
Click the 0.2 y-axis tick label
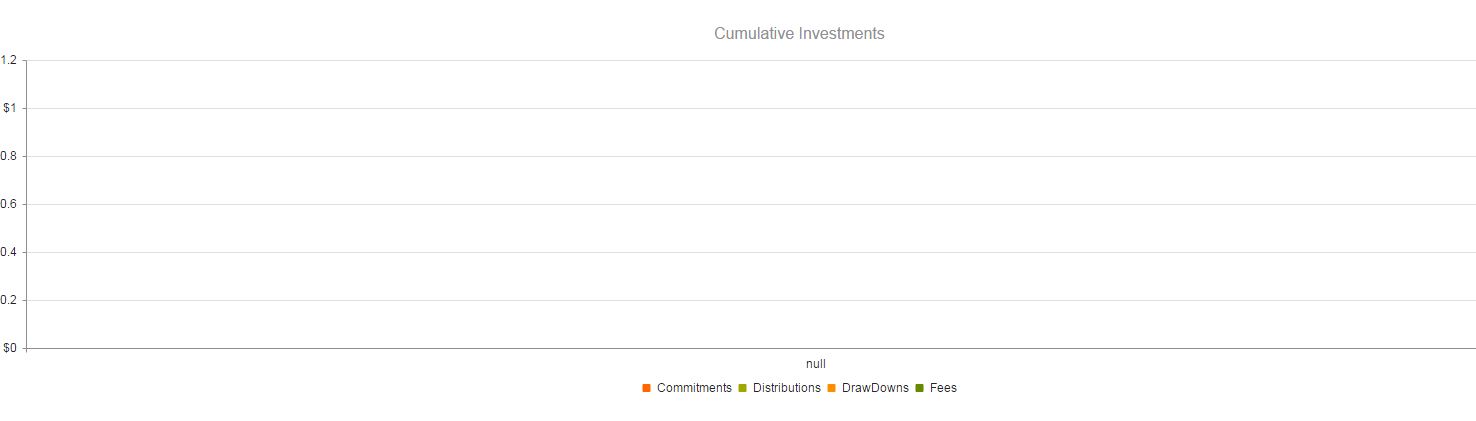(x=9, y=300)
